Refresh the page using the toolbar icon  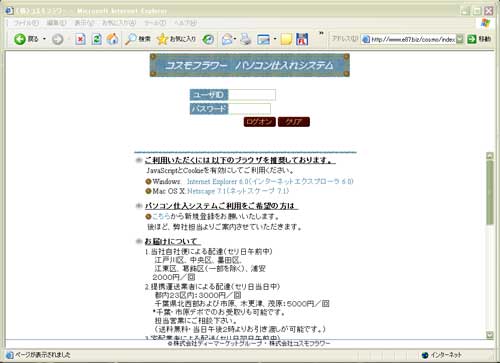97,39
